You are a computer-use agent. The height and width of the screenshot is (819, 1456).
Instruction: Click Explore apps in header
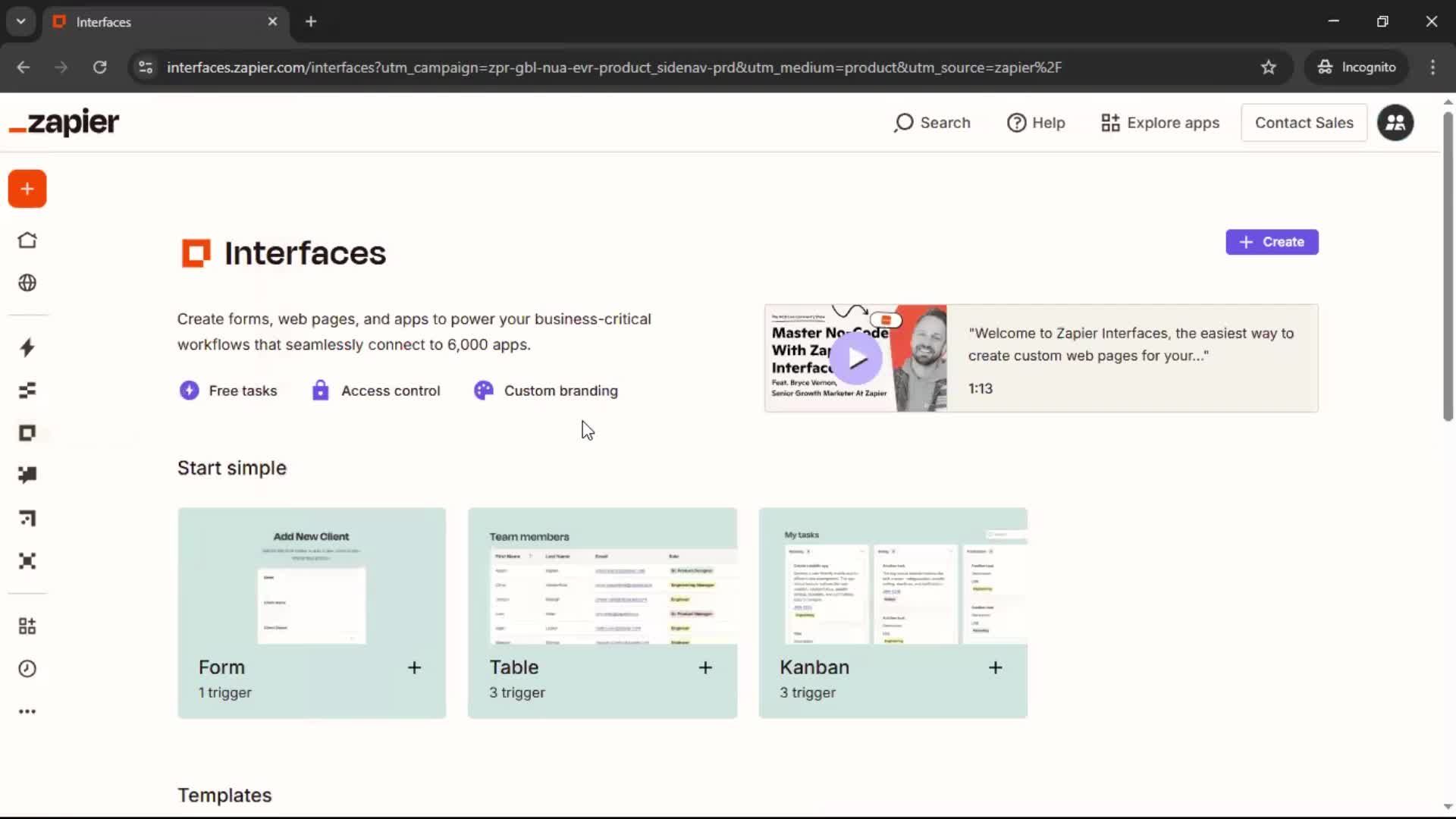[x=1160, y=123]
